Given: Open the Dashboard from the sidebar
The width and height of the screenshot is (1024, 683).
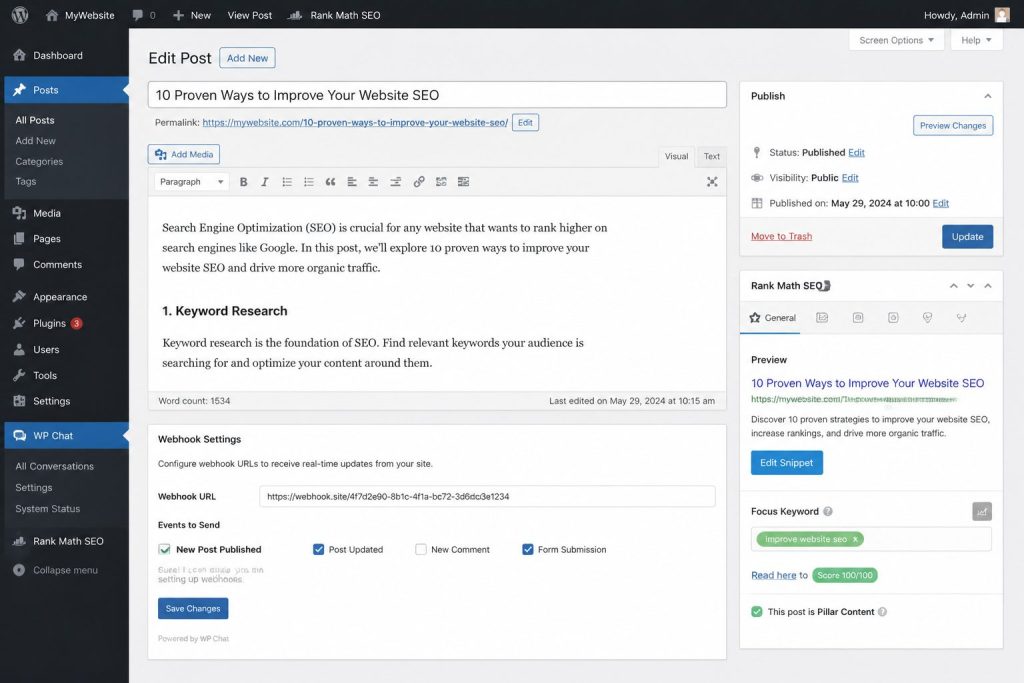Looking at the screenshot, I should (57, 56).
